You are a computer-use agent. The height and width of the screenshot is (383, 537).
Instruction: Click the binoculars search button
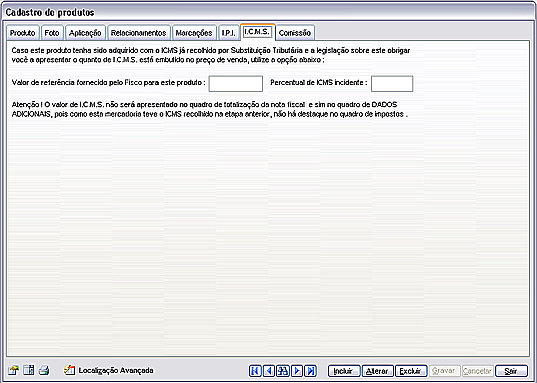click(x=283, y=371)
